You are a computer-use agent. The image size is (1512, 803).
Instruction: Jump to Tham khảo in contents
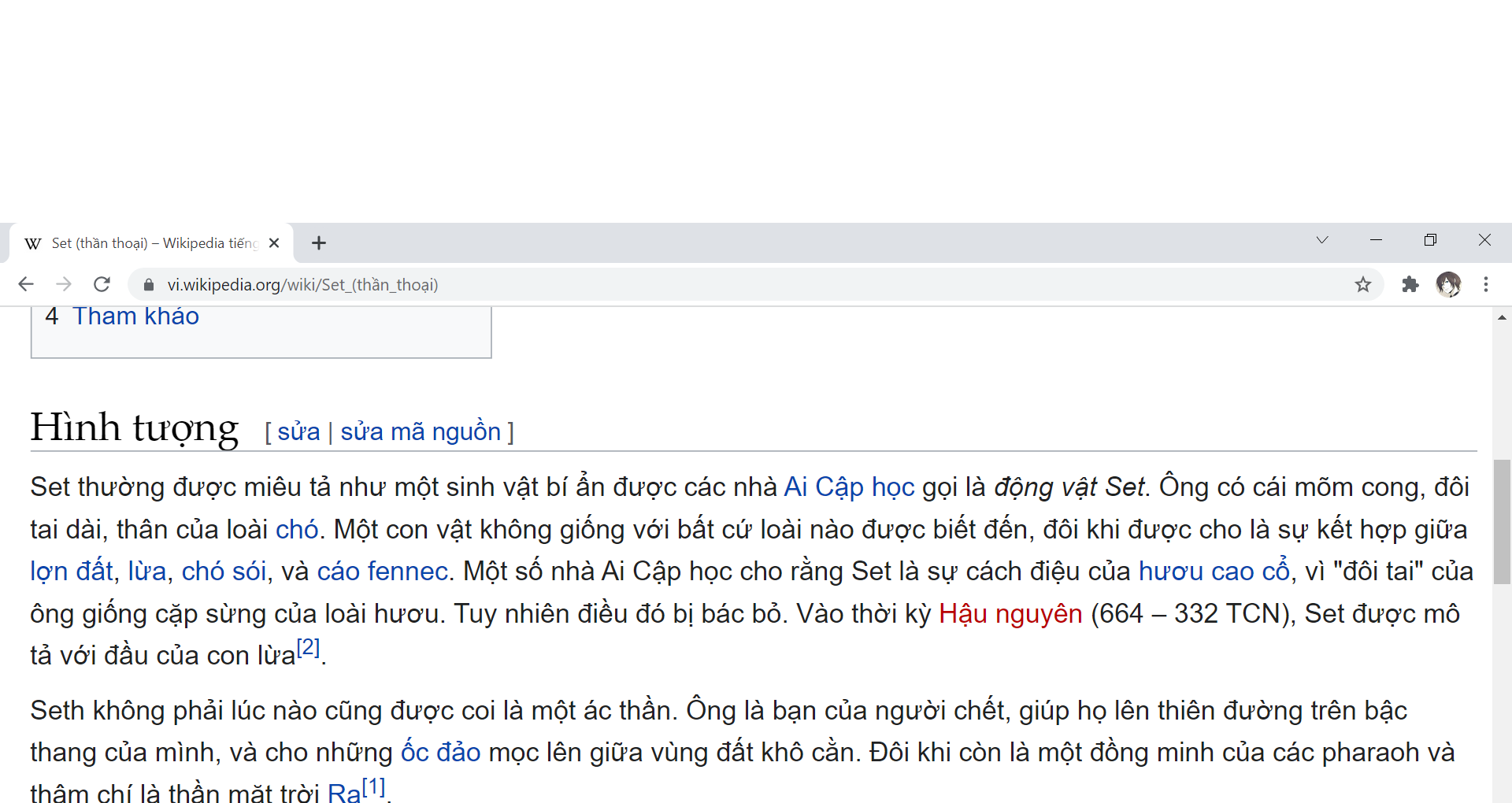pos(135,316)
